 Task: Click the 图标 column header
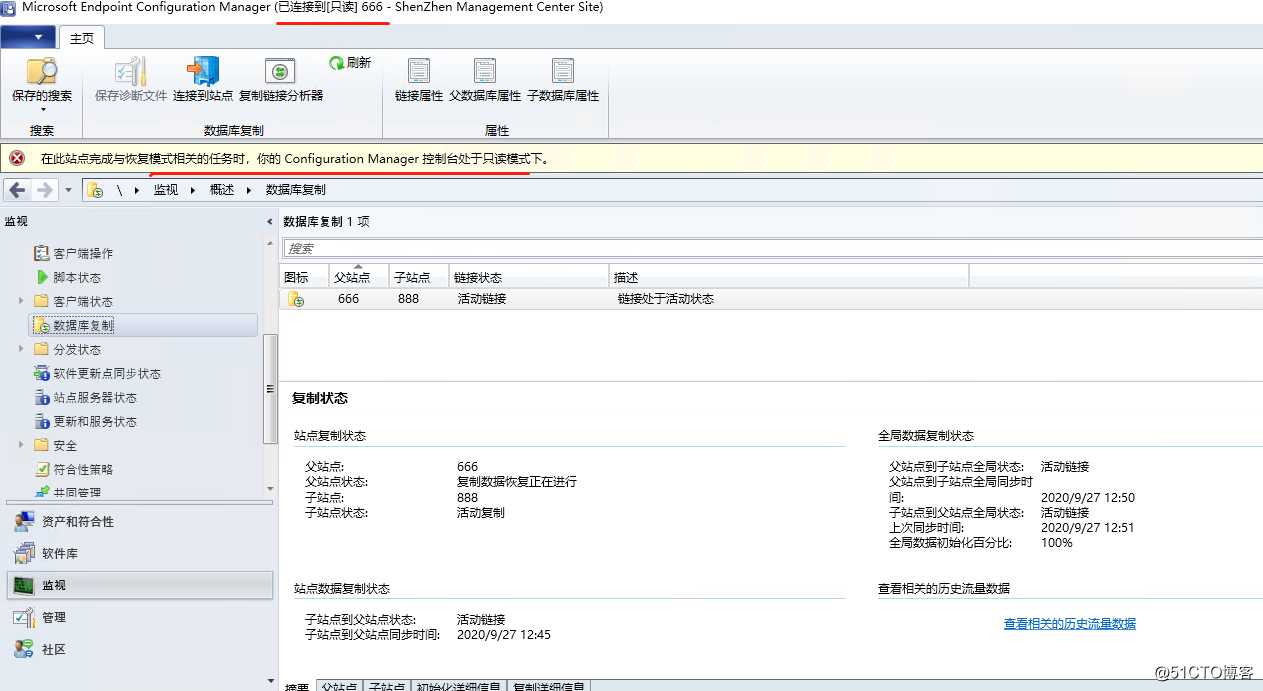(304, 277)
